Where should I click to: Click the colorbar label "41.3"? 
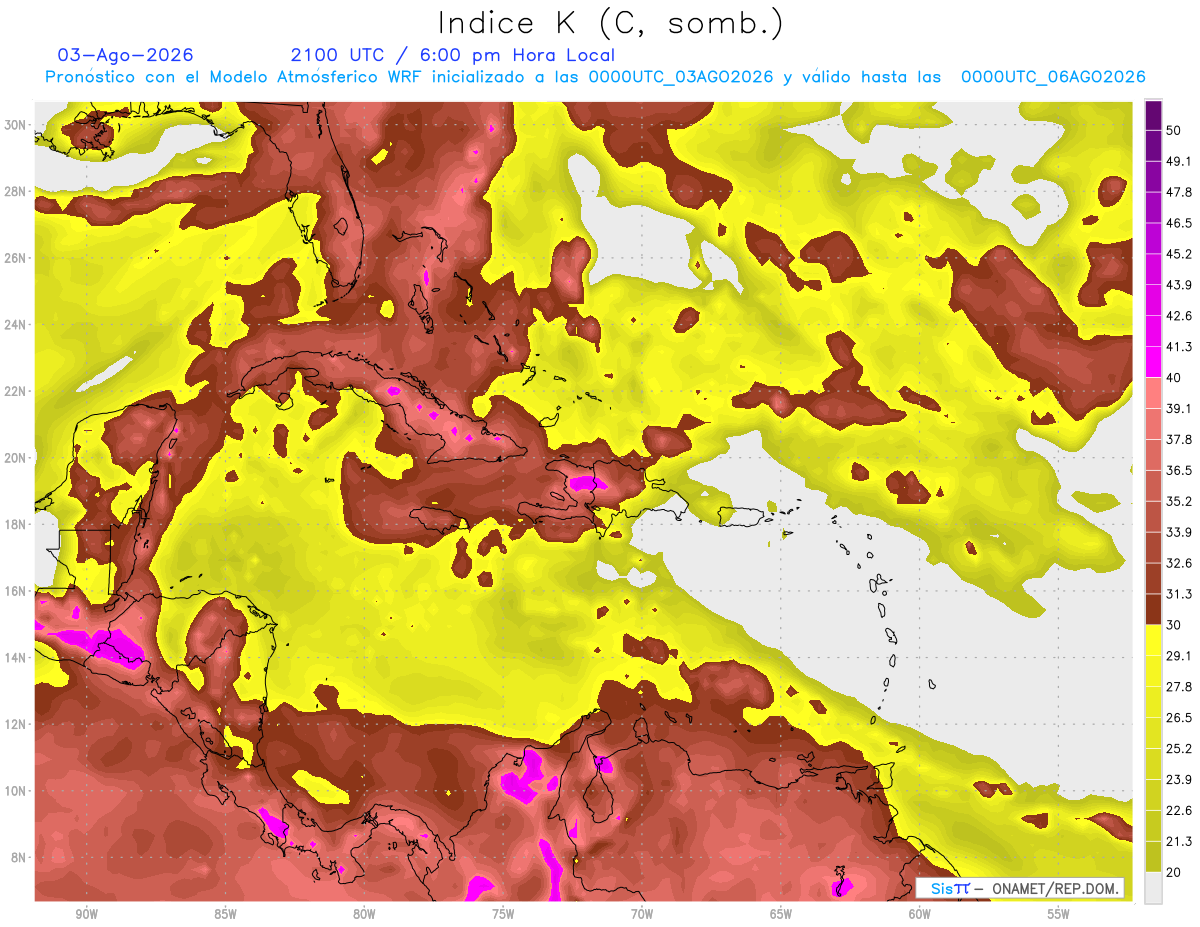tap(1178, 347)
